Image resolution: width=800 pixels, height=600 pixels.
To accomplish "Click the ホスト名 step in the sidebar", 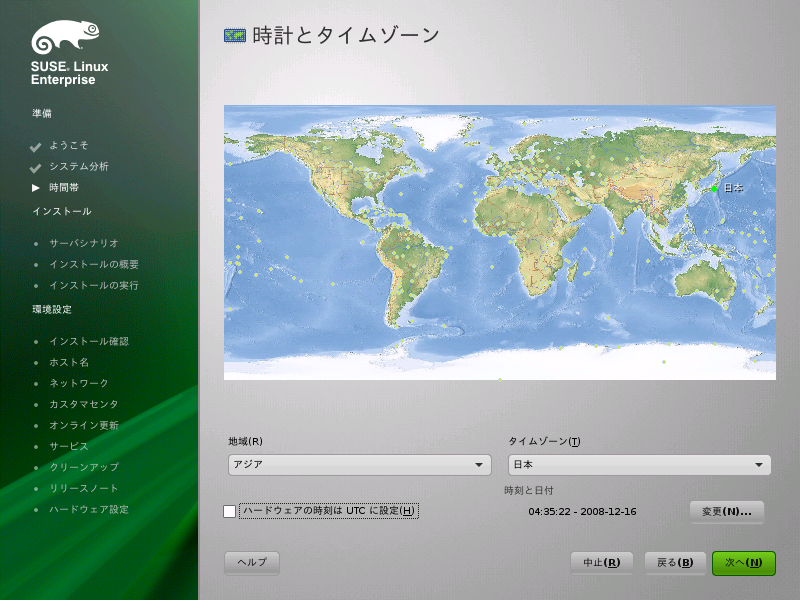I will point(69,362).
